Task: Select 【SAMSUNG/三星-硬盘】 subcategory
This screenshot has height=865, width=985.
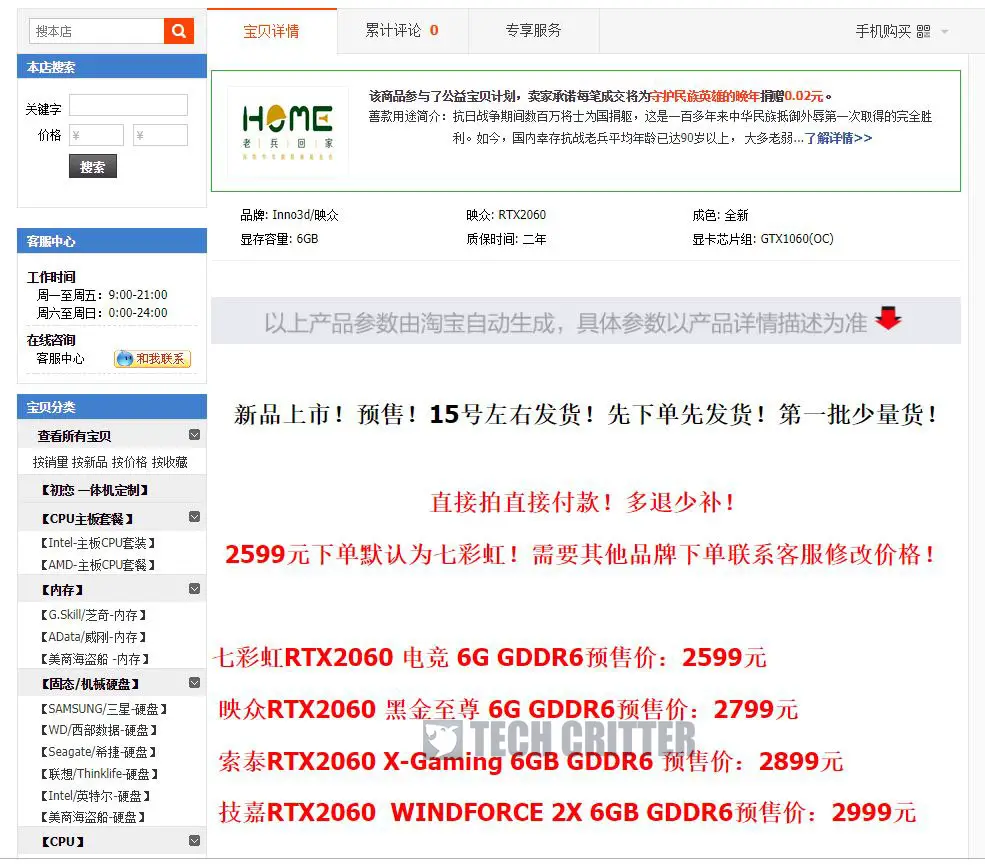Action: coord(104,709)
